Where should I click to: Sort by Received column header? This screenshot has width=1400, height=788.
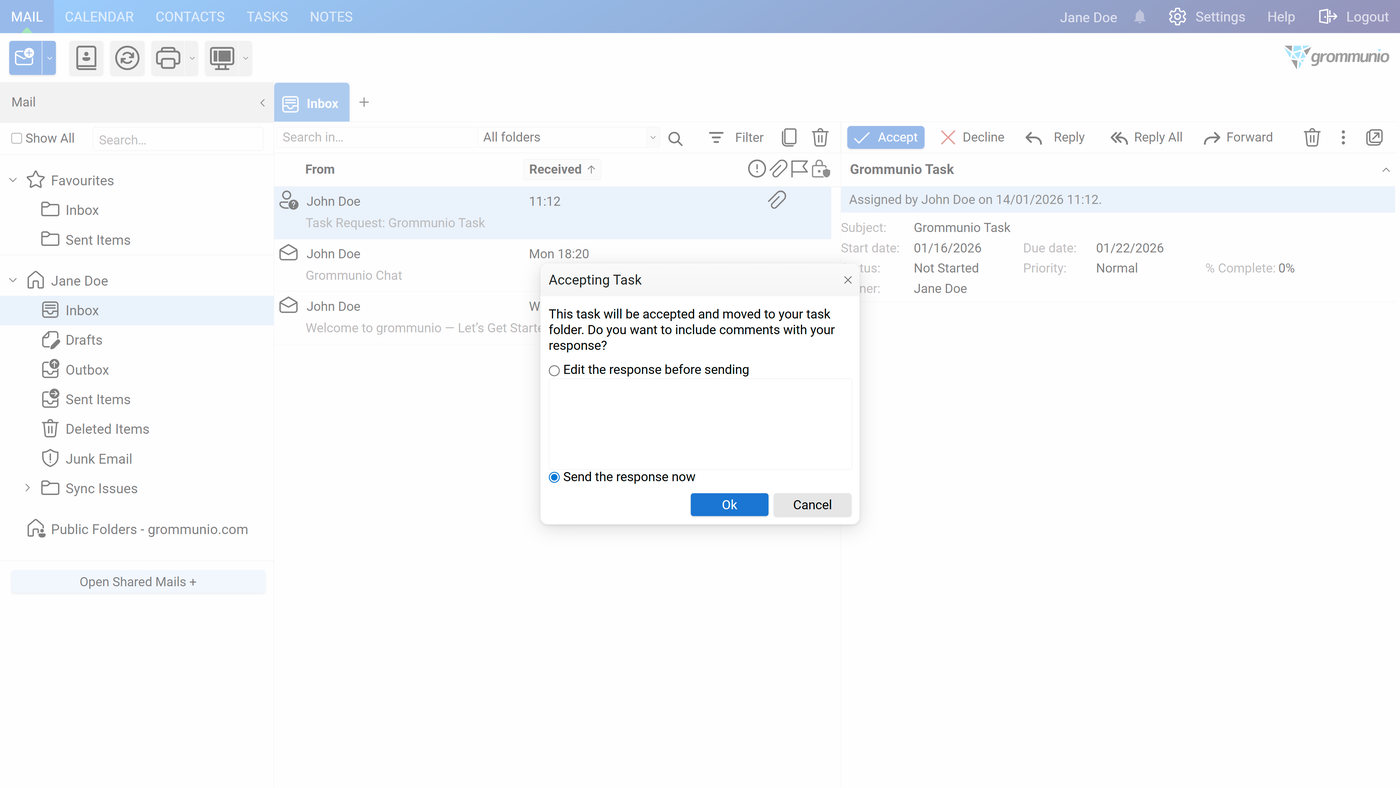coord(562,169)
